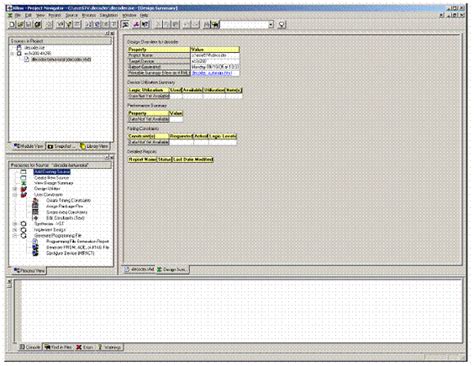The height and width of the screenshot is (366, 474).
Task: Select decoder-behavioral source file in tree
Action: pos(61,59)
